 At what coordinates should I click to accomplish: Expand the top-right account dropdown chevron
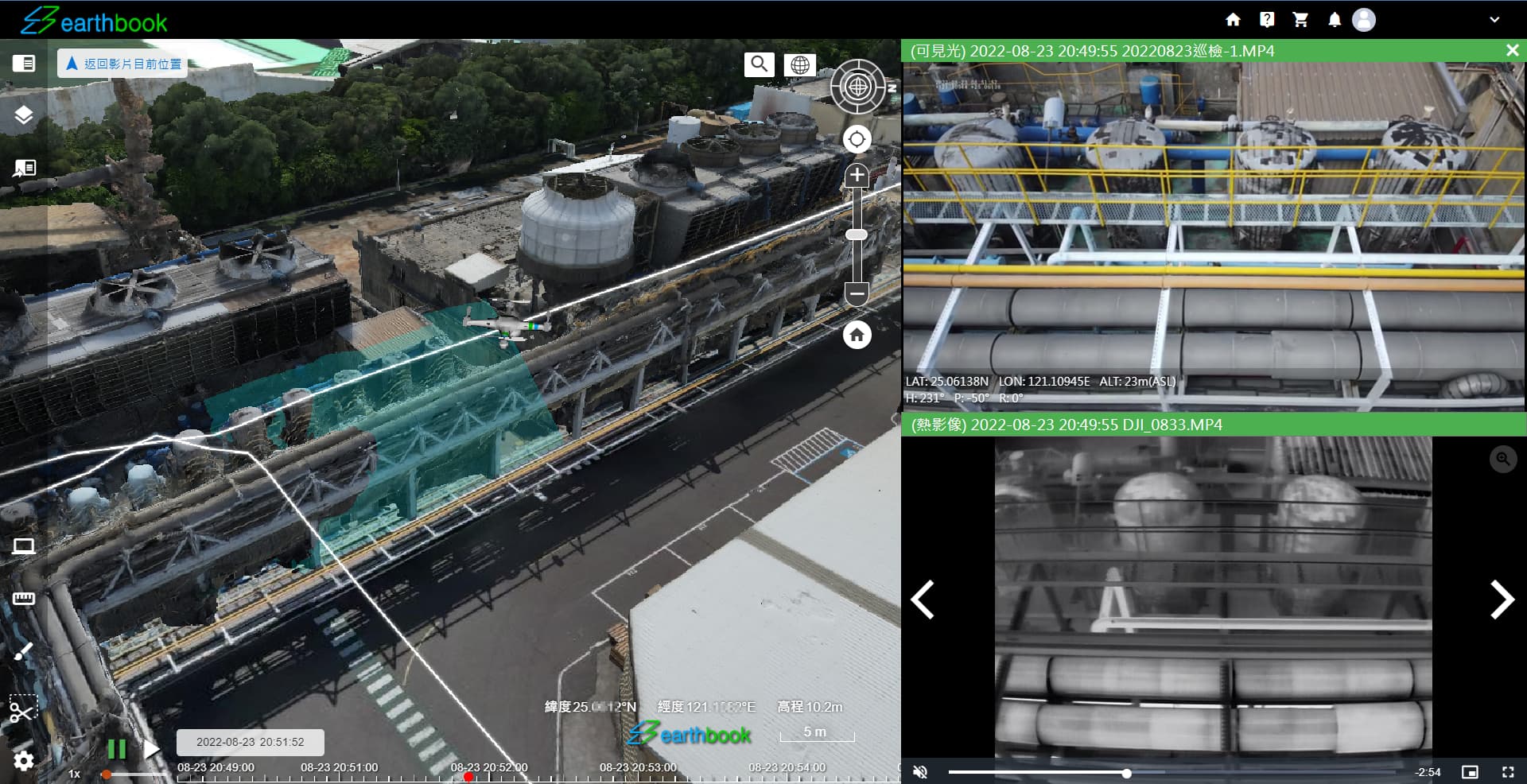(1494, 20)
